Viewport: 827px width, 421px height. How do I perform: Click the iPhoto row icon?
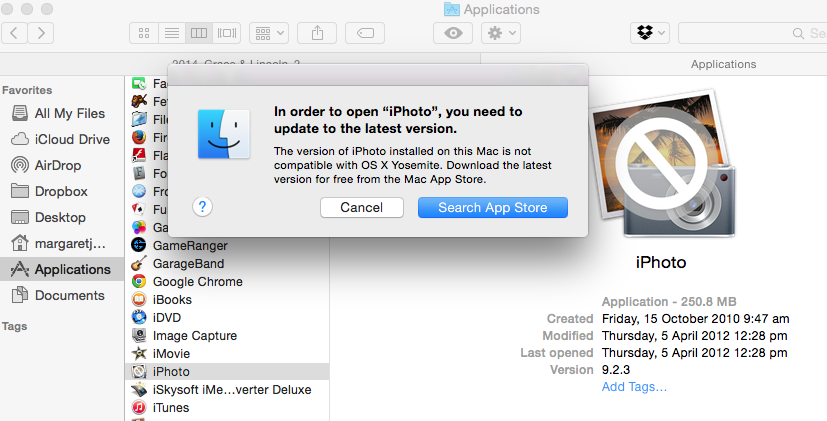[x=139, y=371]
